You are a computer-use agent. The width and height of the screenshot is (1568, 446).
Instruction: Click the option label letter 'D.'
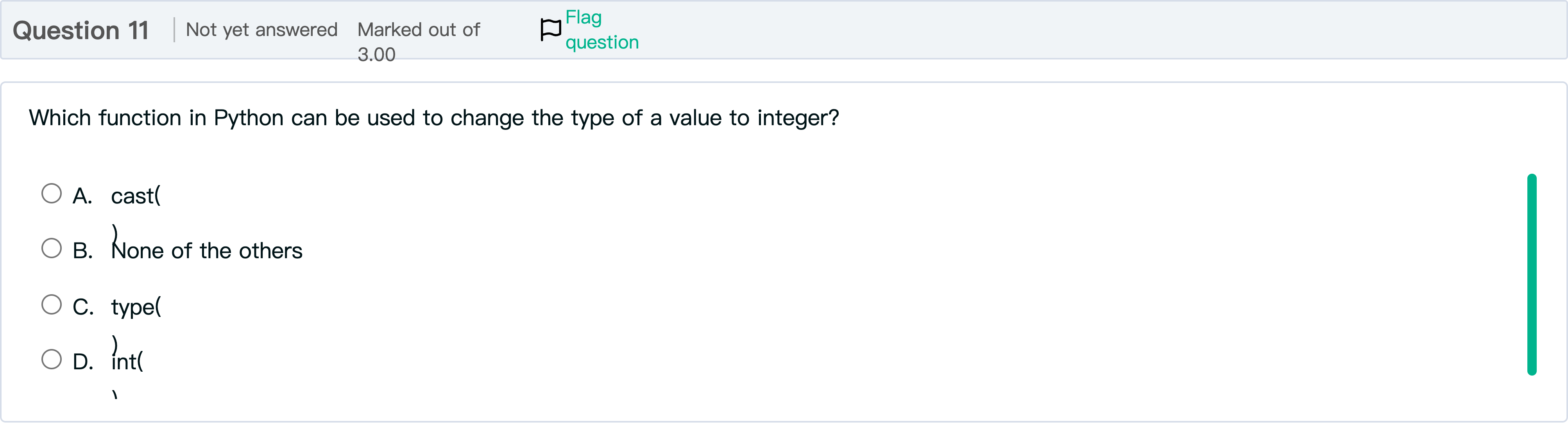(x=84, y=361)
